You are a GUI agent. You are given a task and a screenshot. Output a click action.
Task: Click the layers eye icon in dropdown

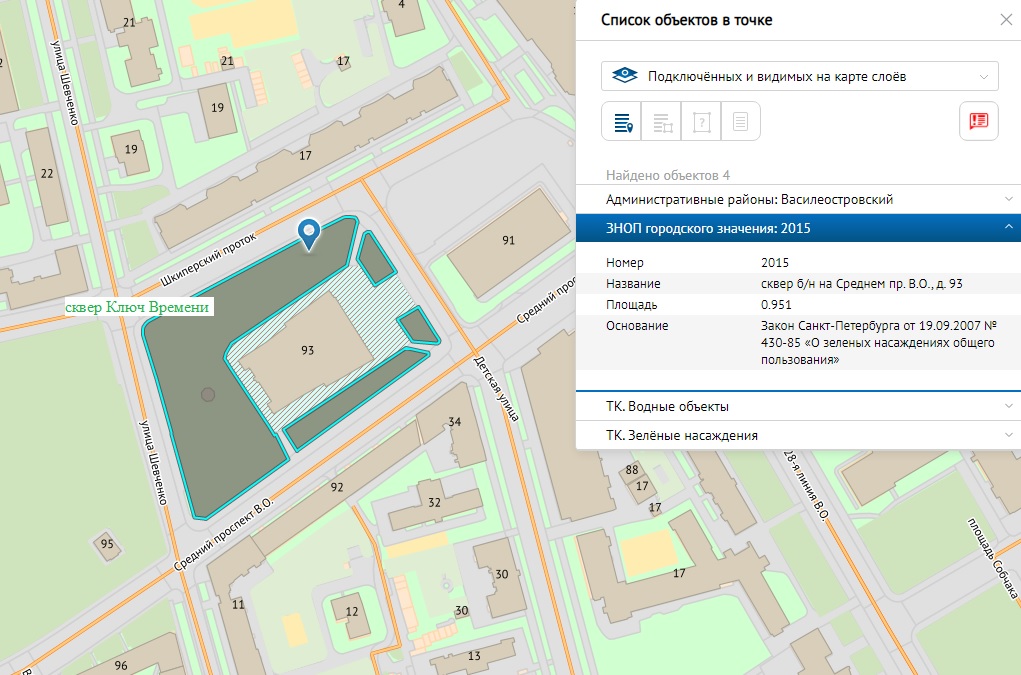tap(625, 76)
